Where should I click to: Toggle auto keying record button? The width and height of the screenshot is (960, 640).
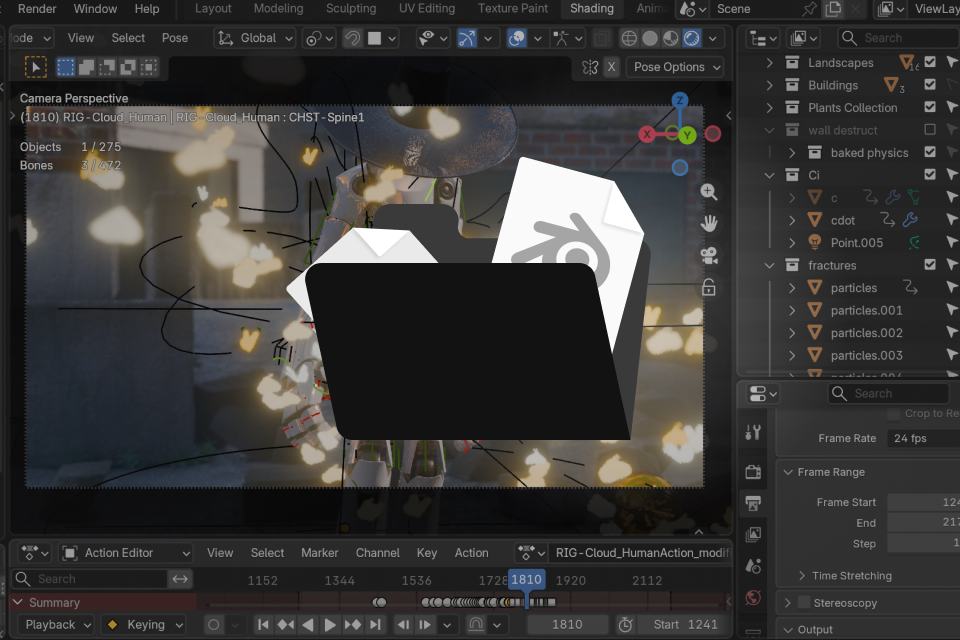point(214,625)
